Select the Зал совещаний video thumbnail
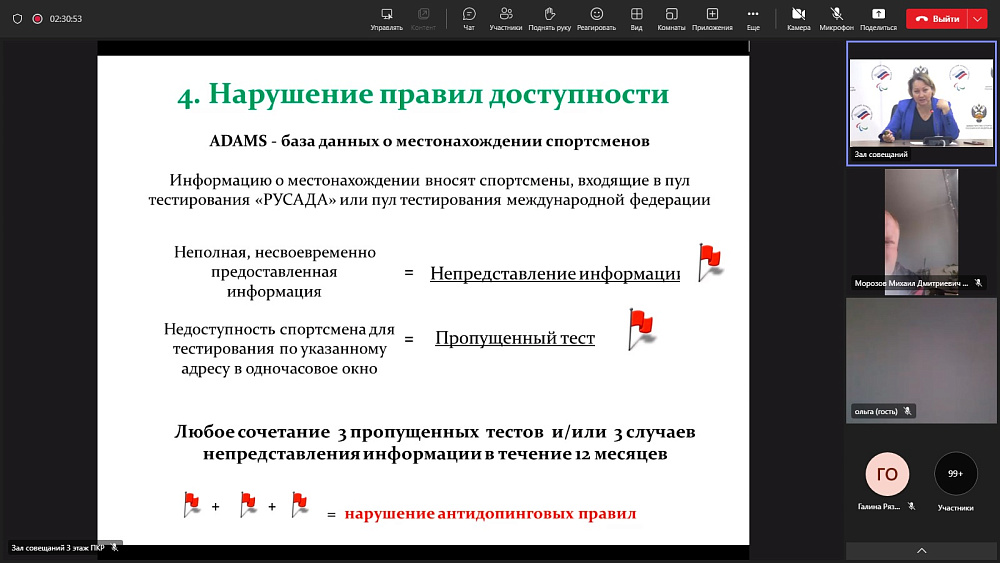Image resolution: width=1000 pixels, height=563 pixels. click(921, 103)
